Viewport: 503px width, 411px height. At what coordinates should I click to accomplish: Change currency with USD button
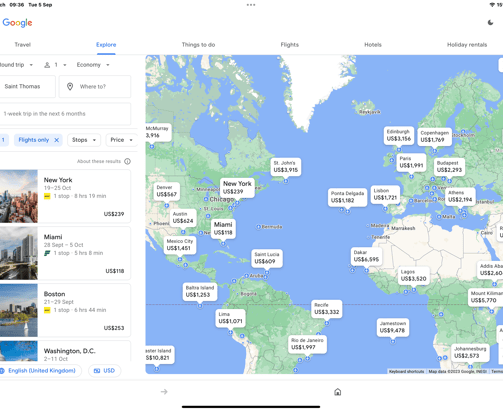[x=104, y=371]
